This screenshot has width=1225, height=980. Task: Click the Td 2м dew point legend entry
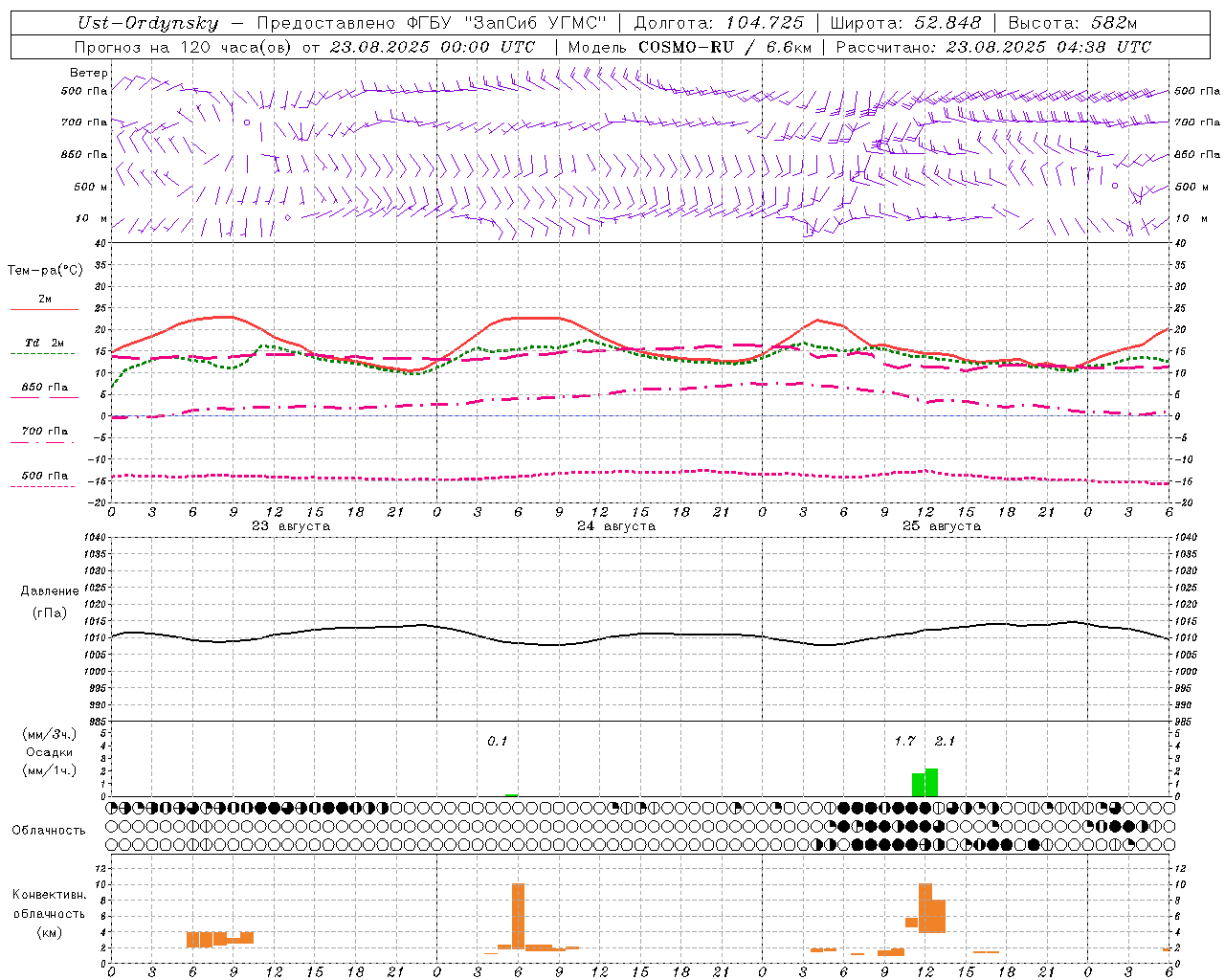(x=44, y=343)
